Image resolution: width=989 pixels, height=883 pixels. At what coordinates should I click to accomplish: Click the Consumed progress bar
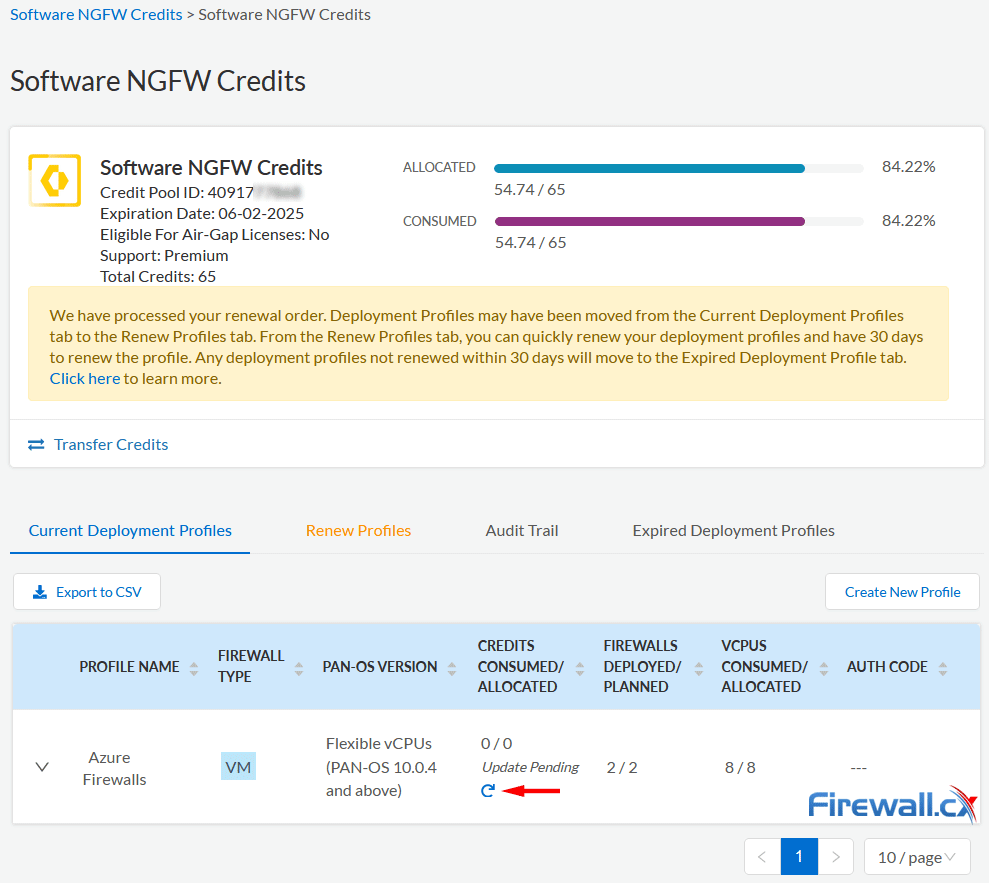click(679, 221)
